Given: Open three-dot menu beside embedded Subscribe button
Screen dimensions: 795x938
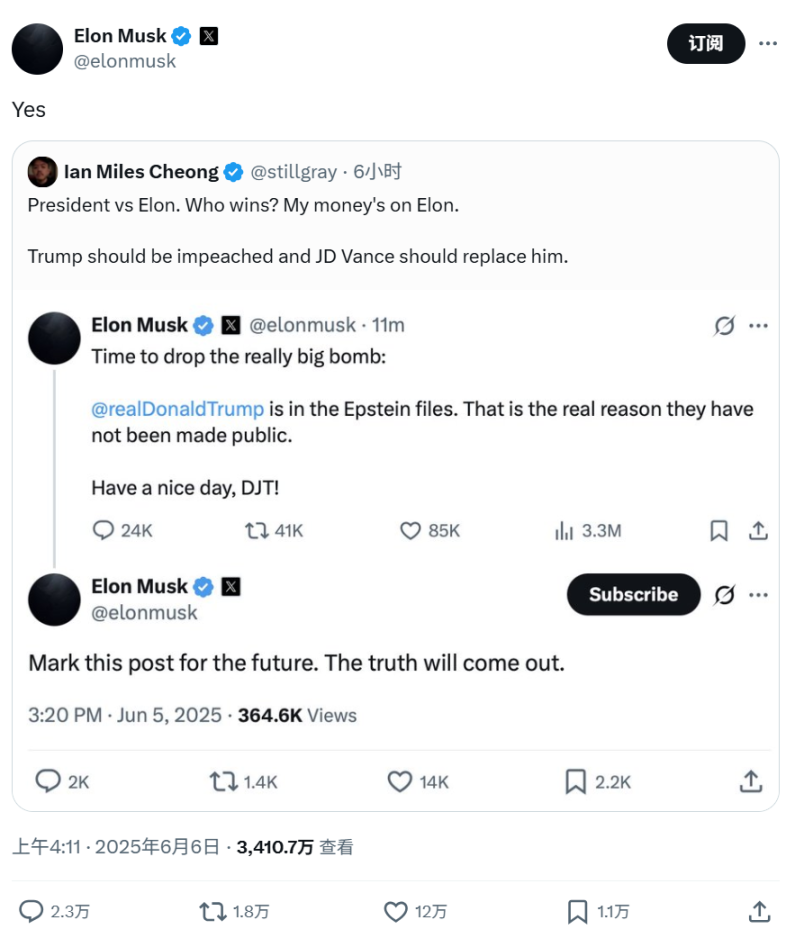Looking at the screenshot, I should (759, 595).
